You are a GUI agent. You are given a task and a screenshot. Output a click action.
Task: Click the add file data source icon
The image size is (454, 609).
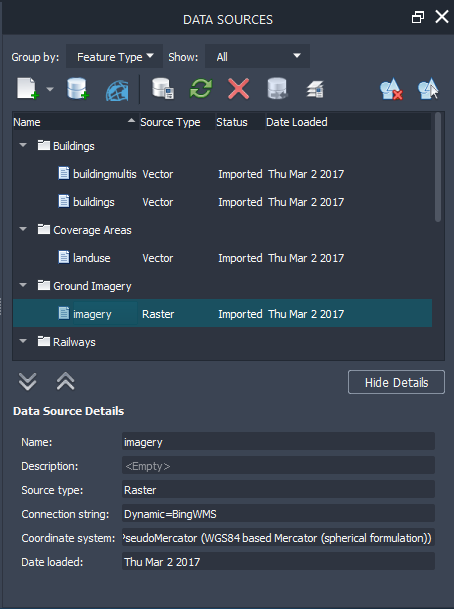tap(28, 89)
